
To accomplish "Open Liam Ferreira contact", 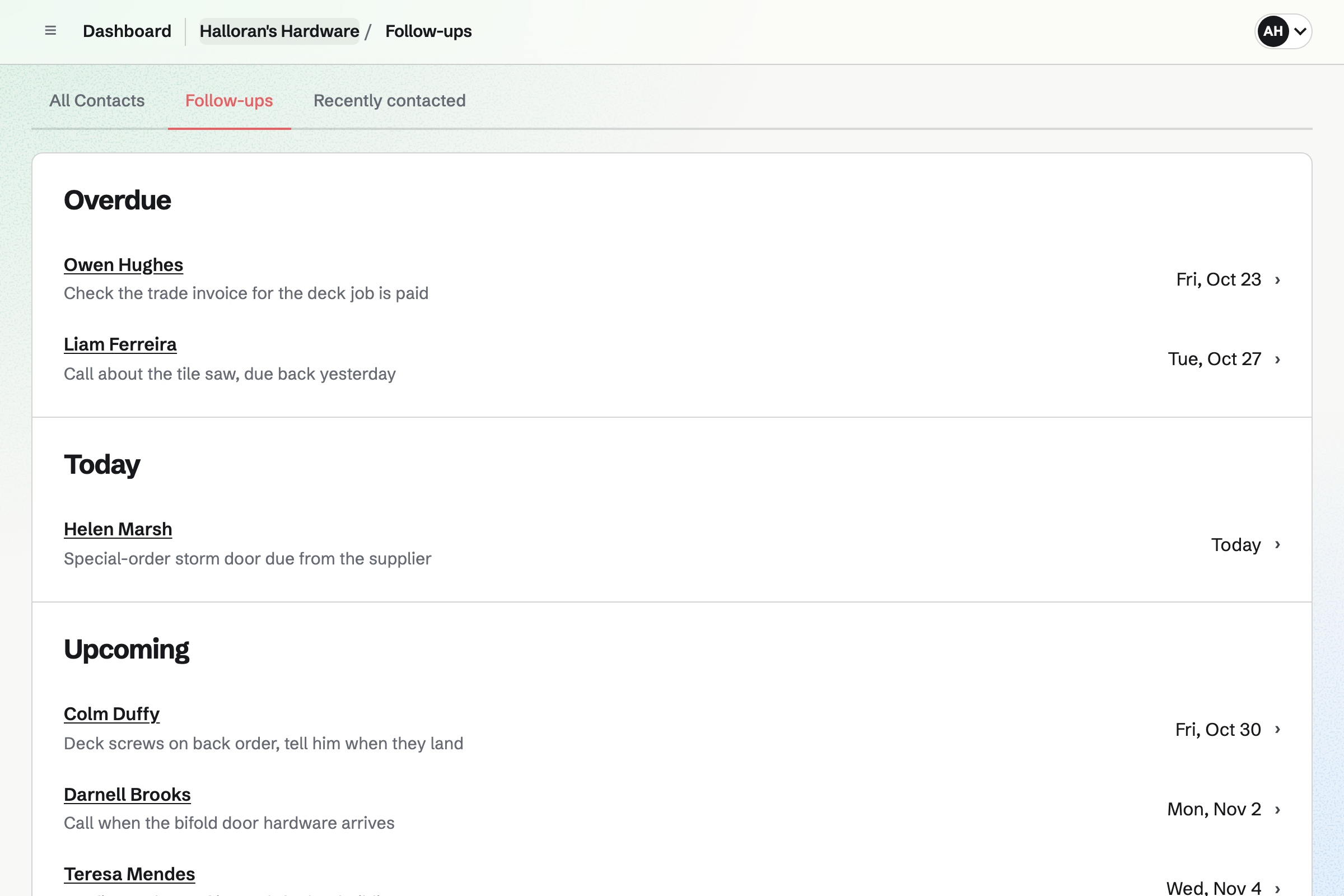I will tap(120, 344).
